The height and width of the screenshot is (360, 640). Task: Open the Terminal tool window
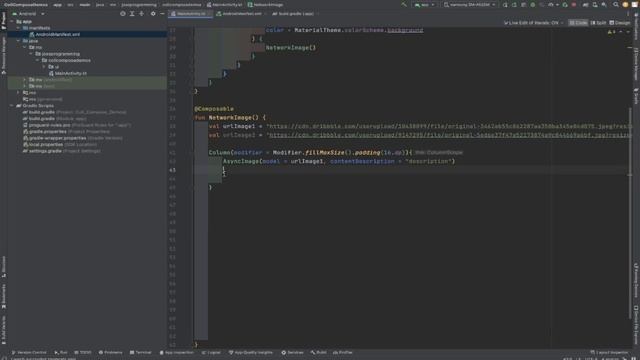140,353
